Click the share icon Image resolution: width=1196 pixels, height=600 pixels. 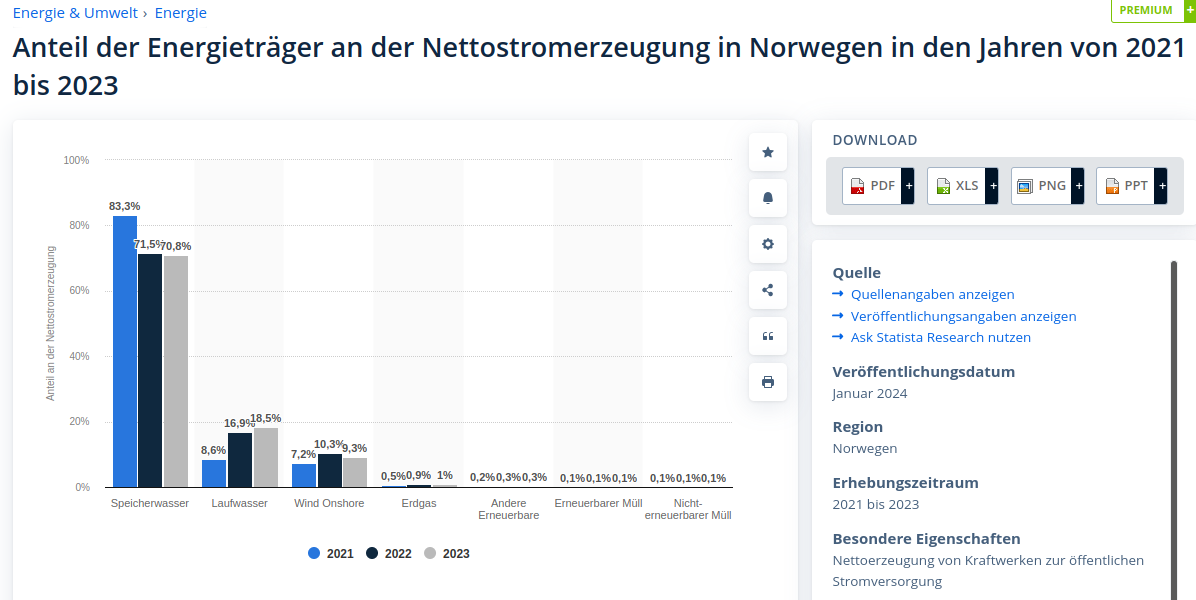point(768,290)
